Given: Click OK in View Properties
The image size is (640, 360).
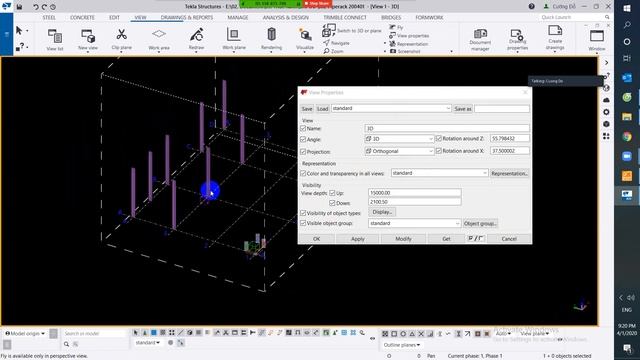Looking at the screenshot, I should [317, 239].
